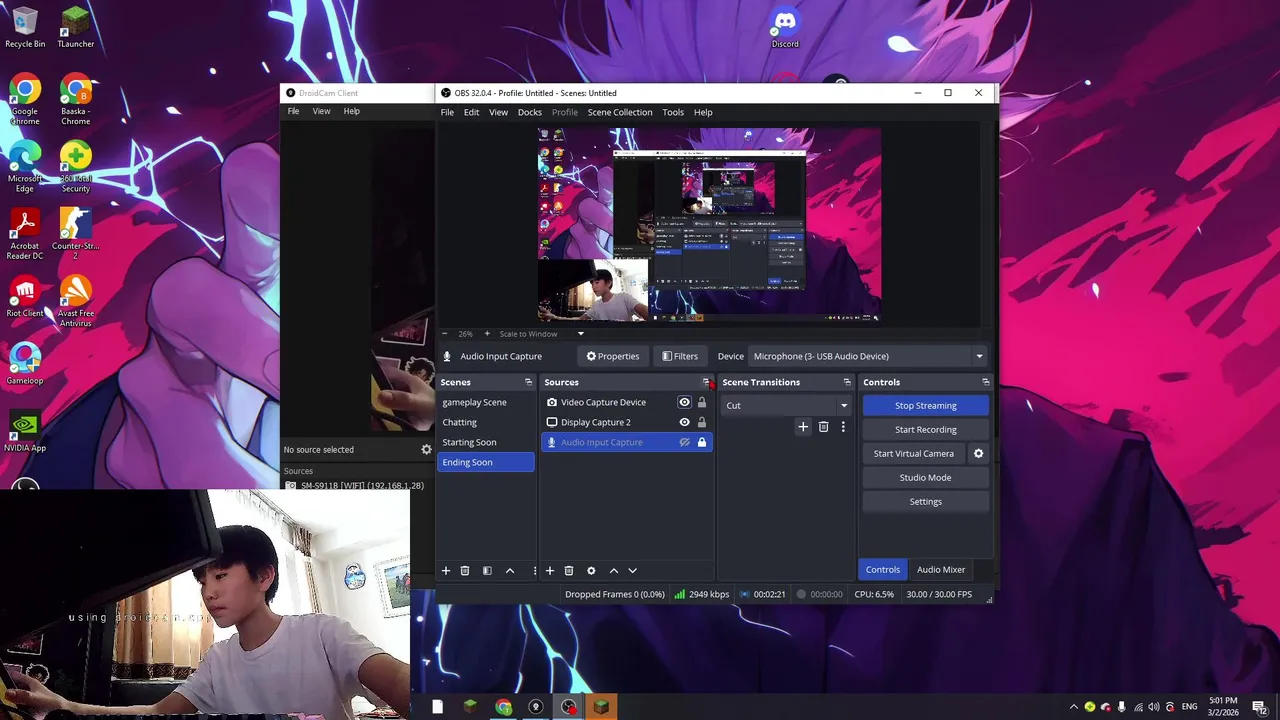Image resolution: width=1280 pixels, height=720 pixels.
Task: Open OBS File menu
Action: point(447,112)
